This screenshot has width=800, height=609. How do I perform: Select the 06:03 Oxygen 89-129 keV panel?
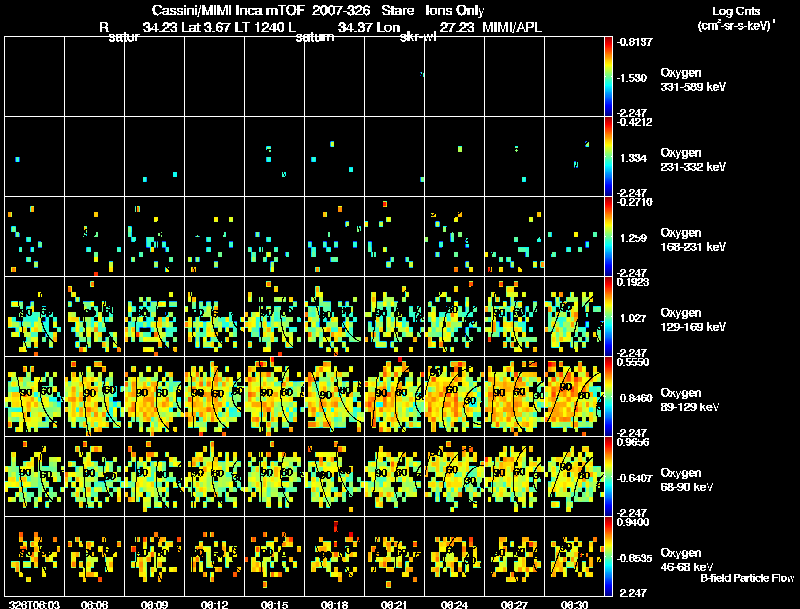(x=35, y=396)
